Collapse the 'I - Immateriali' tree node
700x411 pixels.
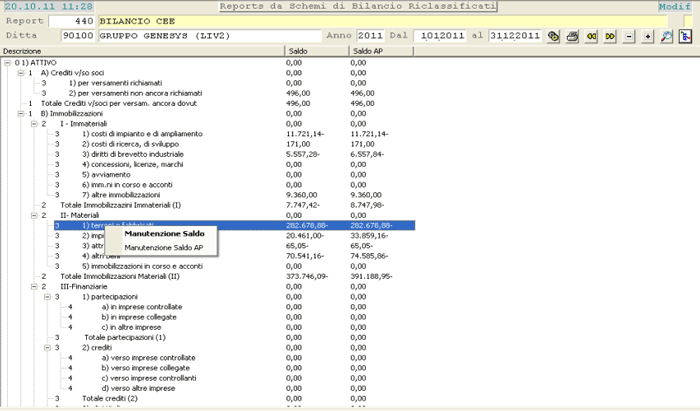tap(33, 123)
